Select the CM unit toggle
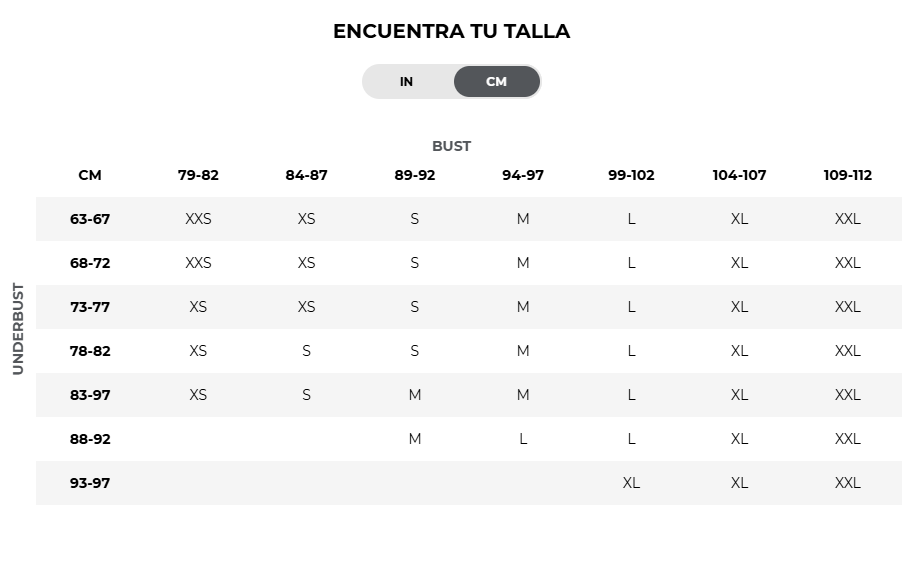908x577 pixels. coord(497,82)
